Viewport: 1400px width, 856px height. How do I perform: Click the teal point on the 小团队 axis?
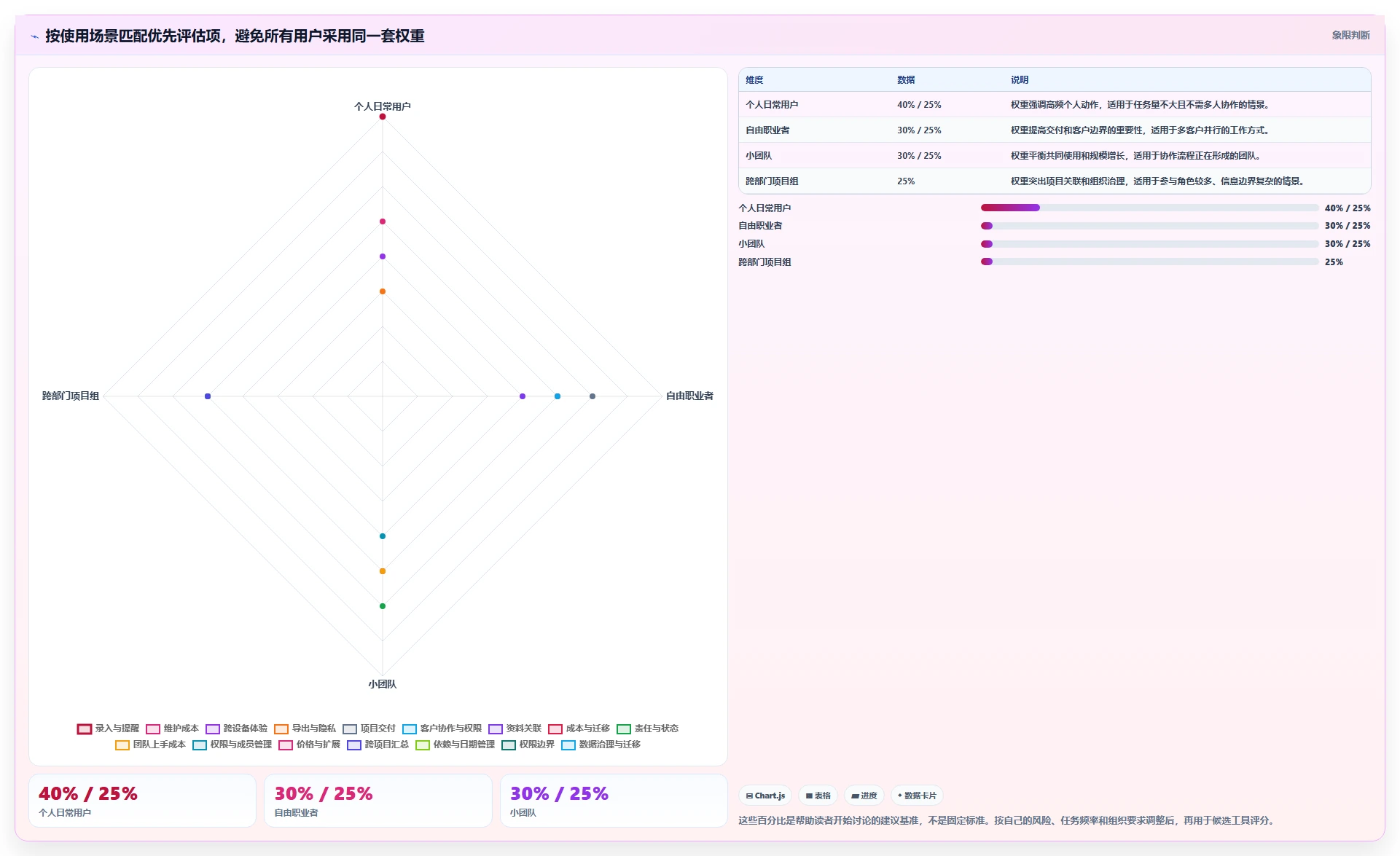coord(382,536)
